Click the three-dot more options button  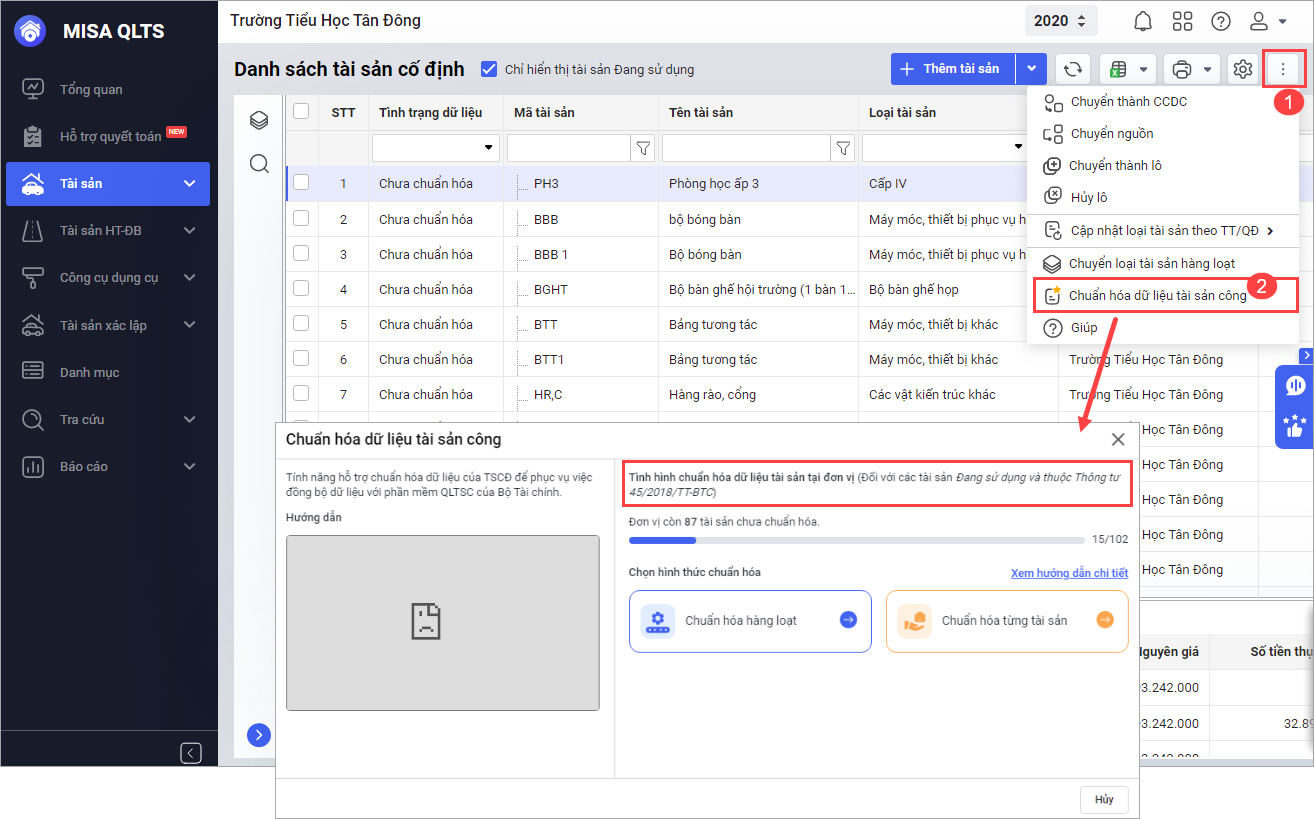coord(1283,69)
